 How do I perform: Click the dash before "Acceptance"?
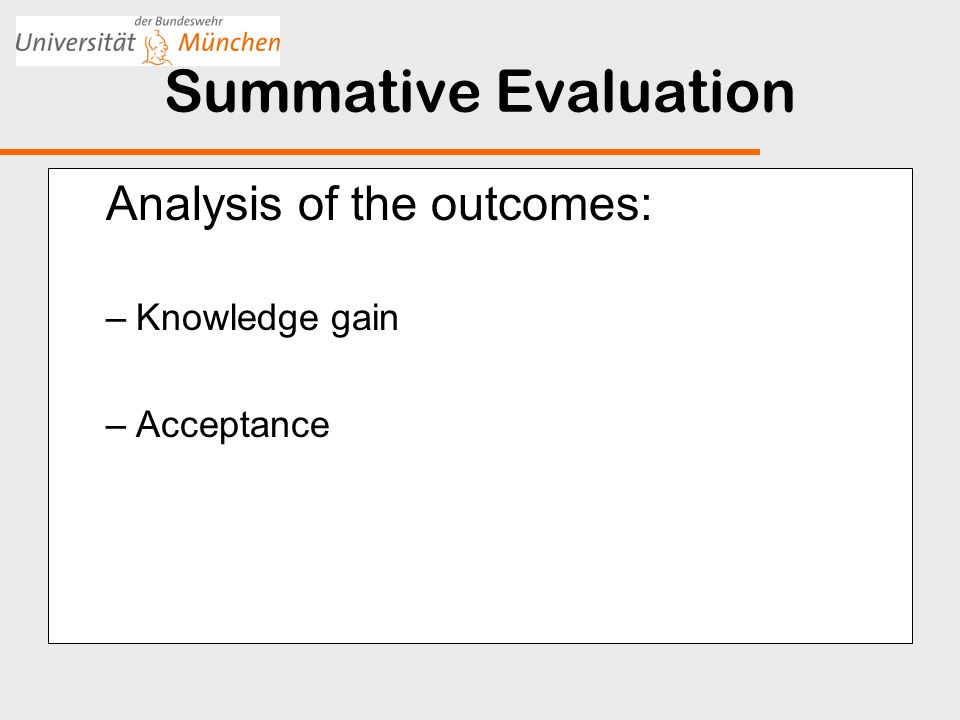(x=116, y=427)
